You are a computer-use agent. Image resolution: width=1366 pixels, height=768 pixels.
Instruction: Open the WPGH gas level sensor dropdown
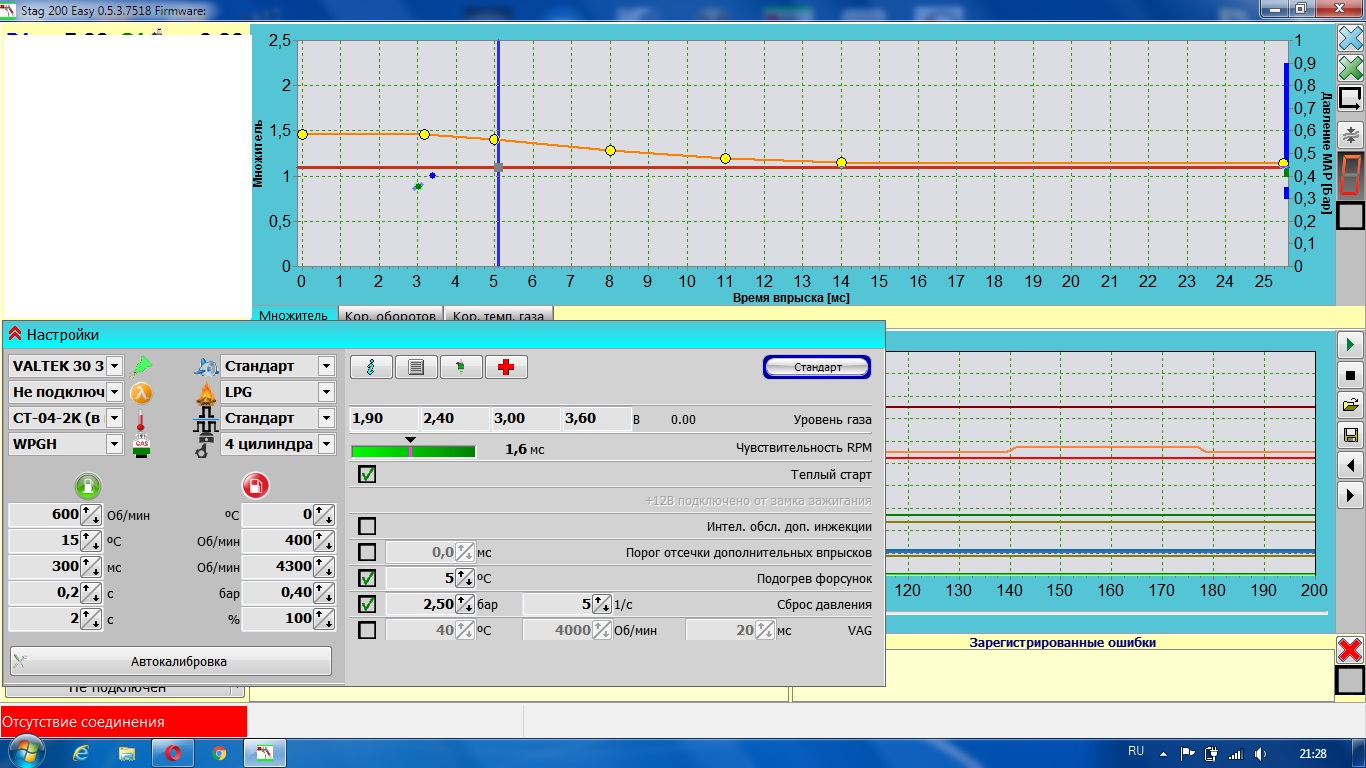point(114,444)
